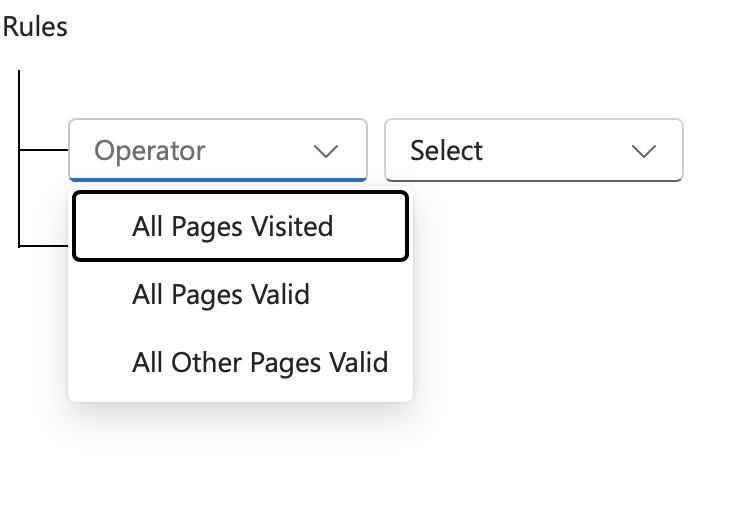This screenshot has width=738, height=510.
Task: Expand the Select combo box
Action: point(533,151)
